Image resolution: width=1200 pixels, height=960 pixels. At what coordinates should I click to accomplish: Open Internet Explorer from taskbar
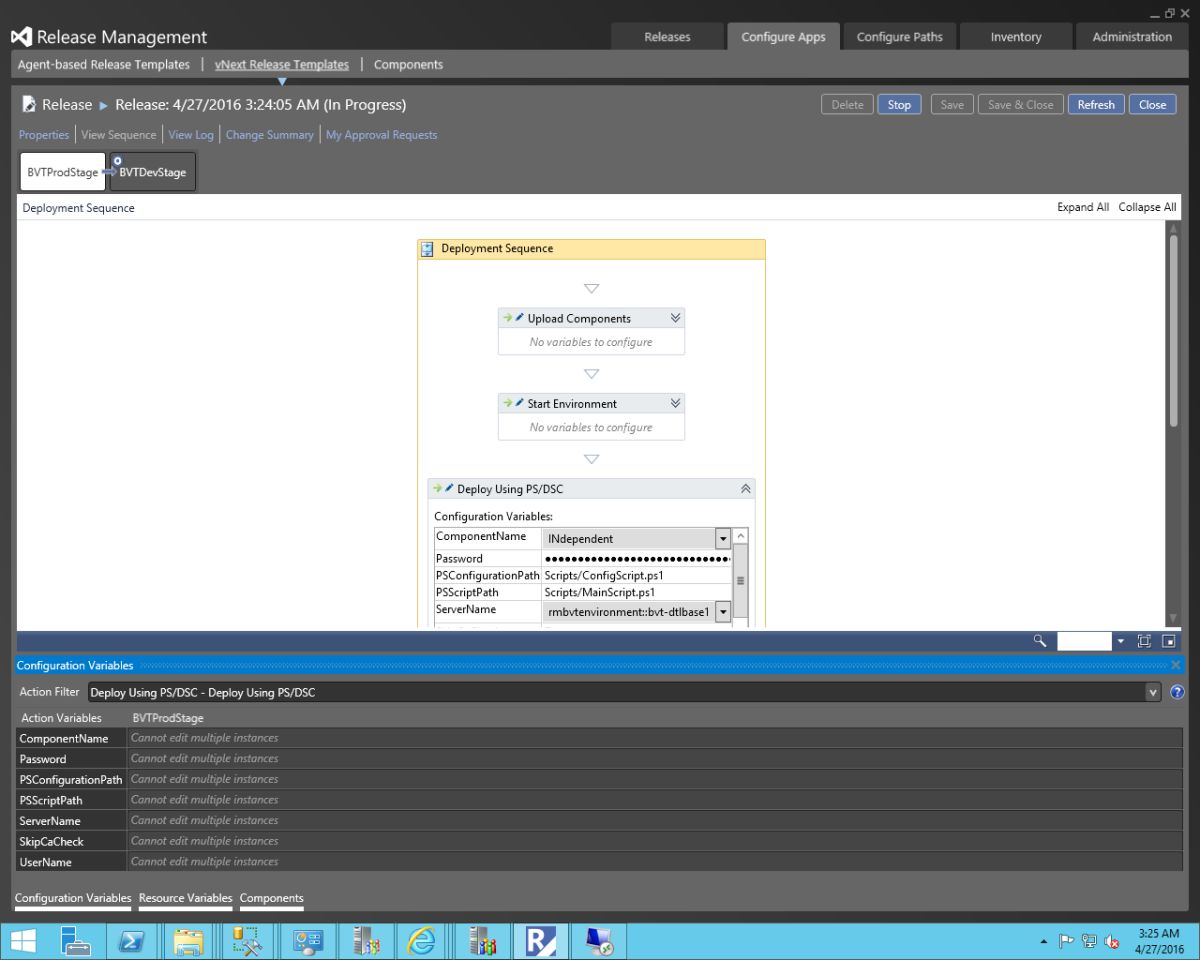(423, 941)
